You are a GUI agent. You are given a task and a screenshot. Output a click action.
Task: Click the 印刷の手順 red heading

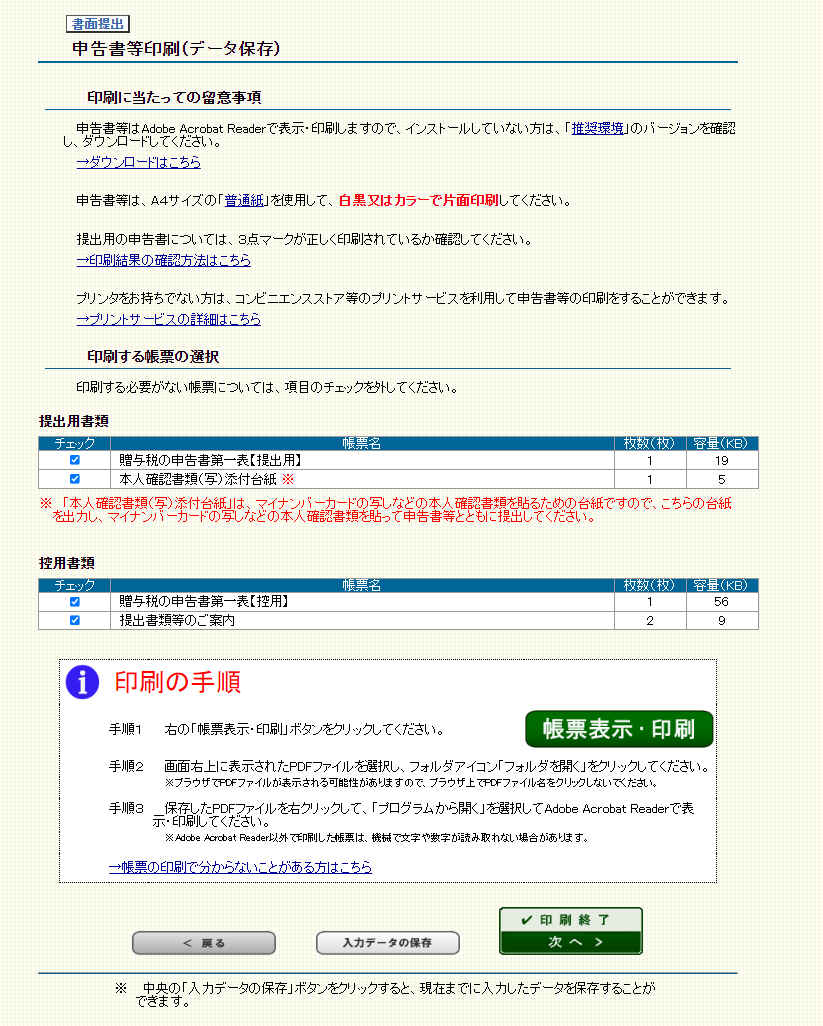(178, 682)
